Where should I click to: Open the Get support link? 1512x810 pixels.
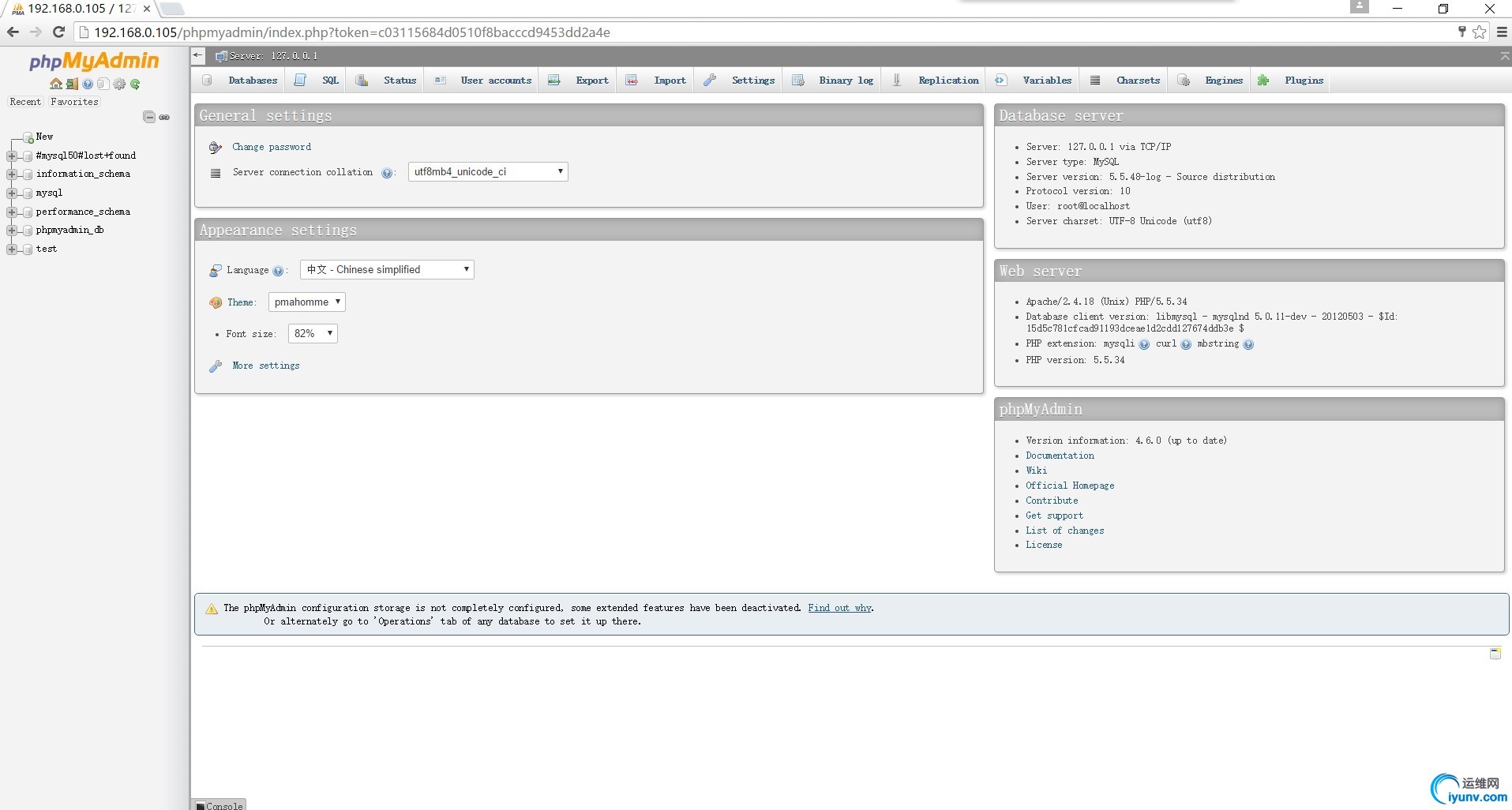tap(1054, 516)
